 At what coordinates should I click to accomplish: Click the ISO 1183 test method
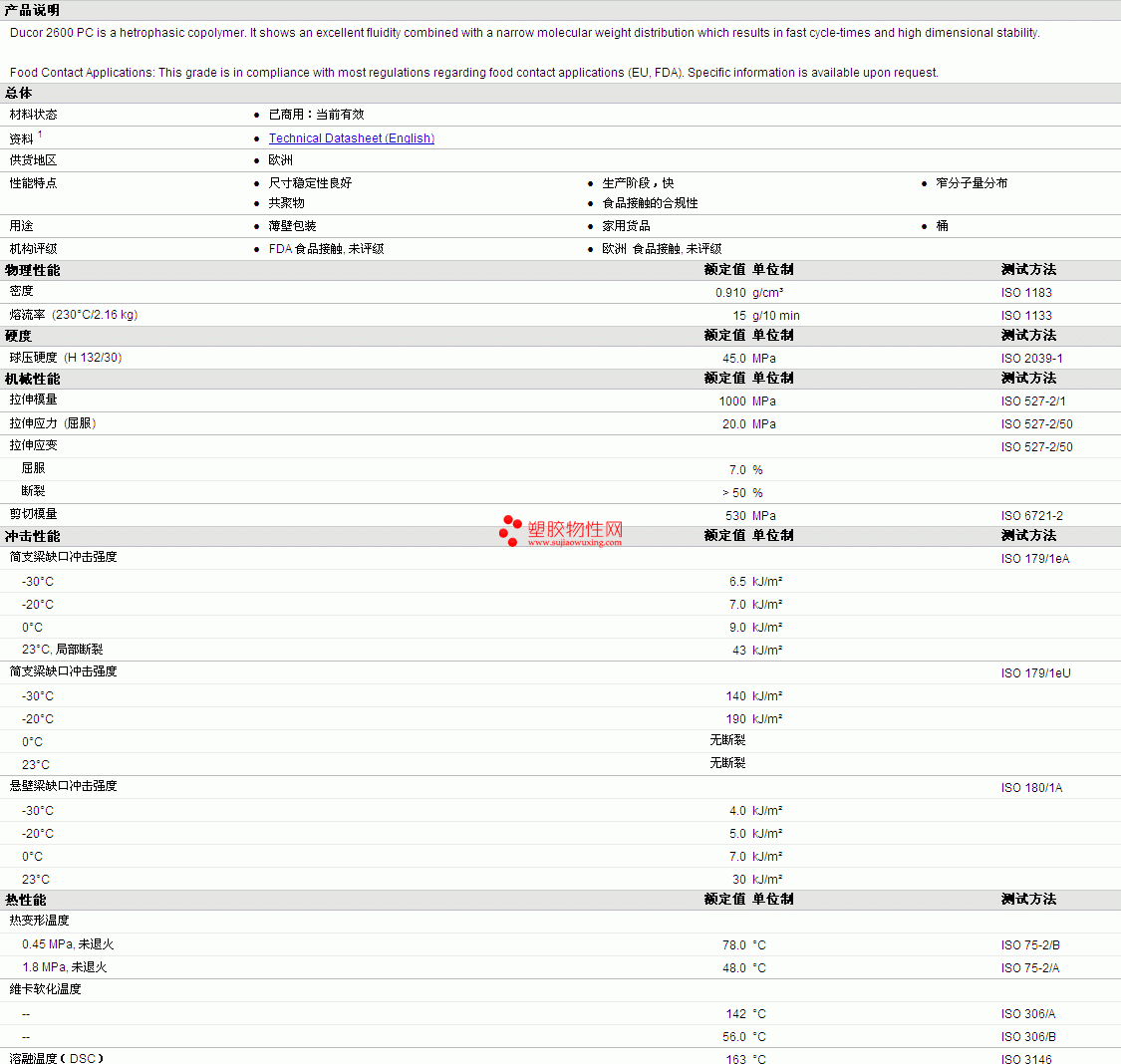tap(1026, 292)
